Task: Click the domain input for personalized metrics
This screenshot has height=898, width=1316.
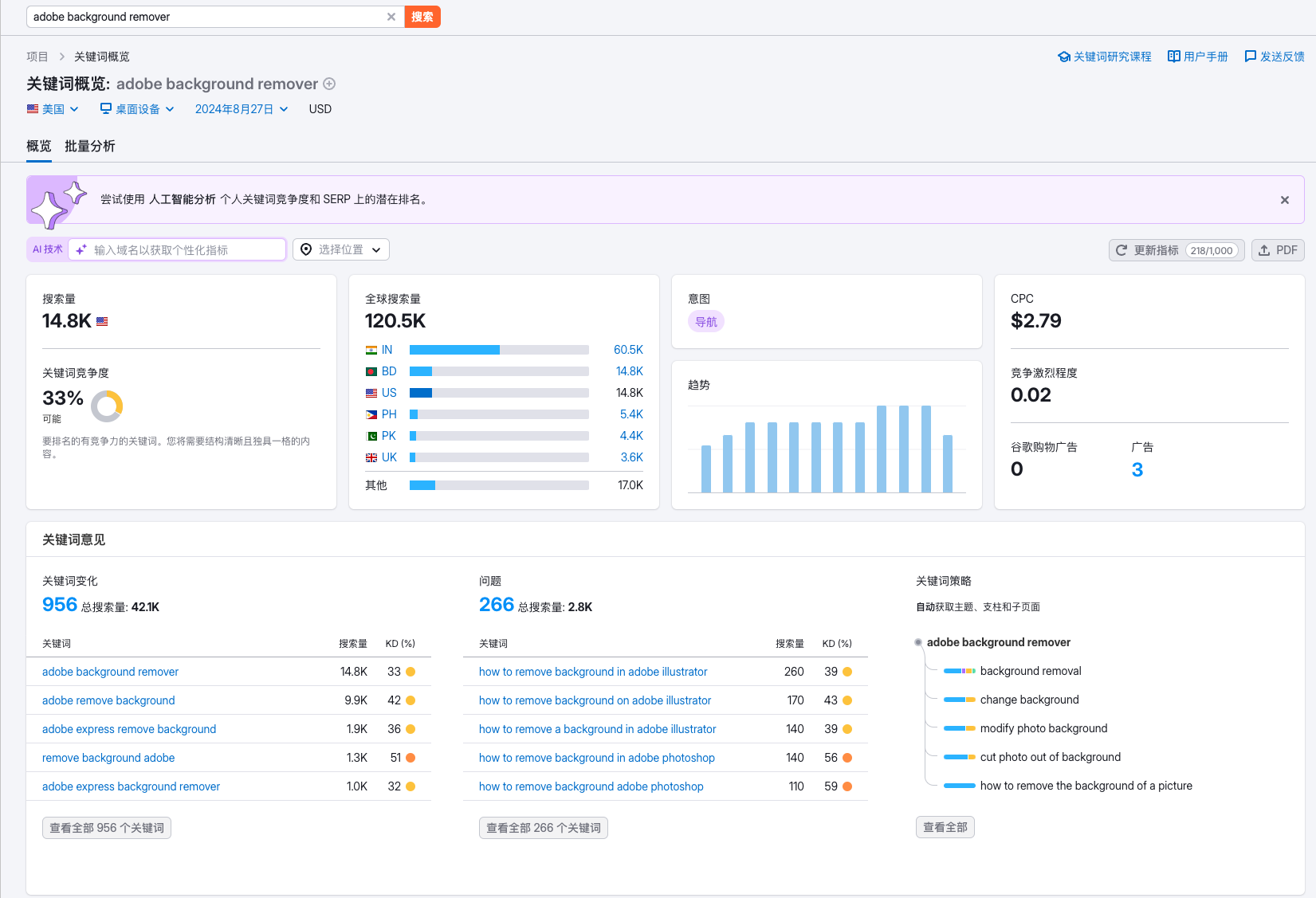Action: click(x=177, y=249)
